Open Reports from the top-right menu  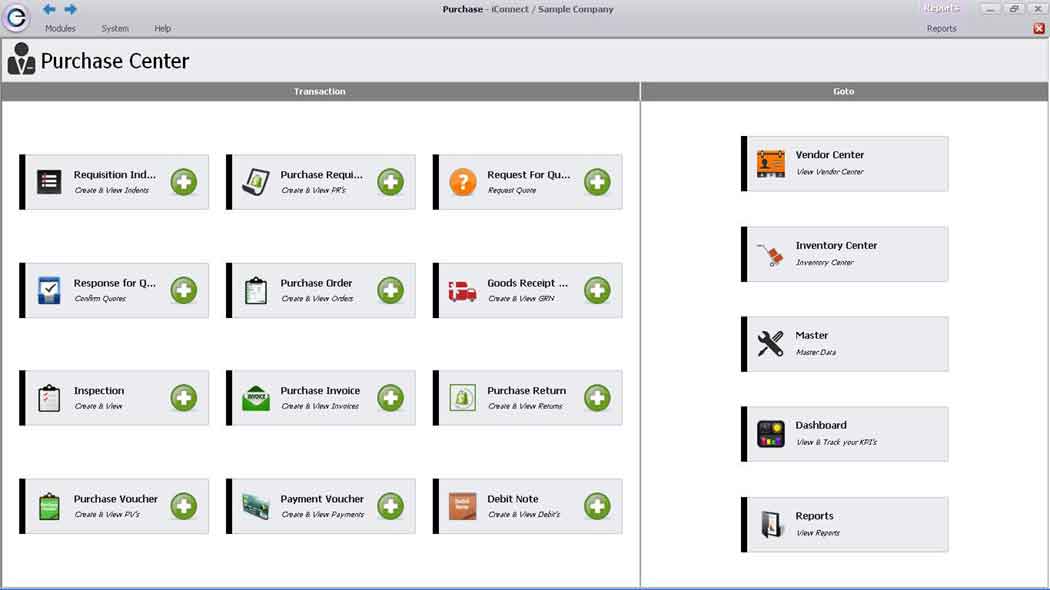[941, 29]
